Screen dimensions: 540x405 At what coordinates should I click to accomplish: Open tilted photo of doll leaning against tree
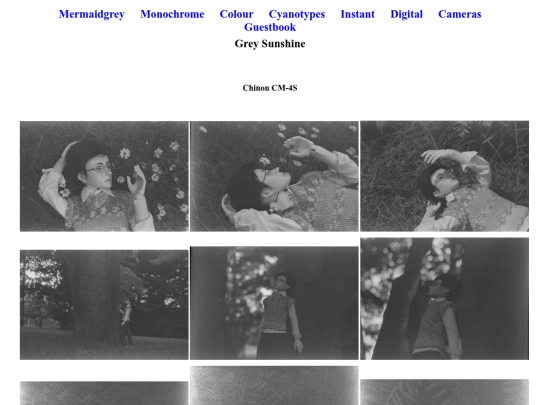(445, 299)
